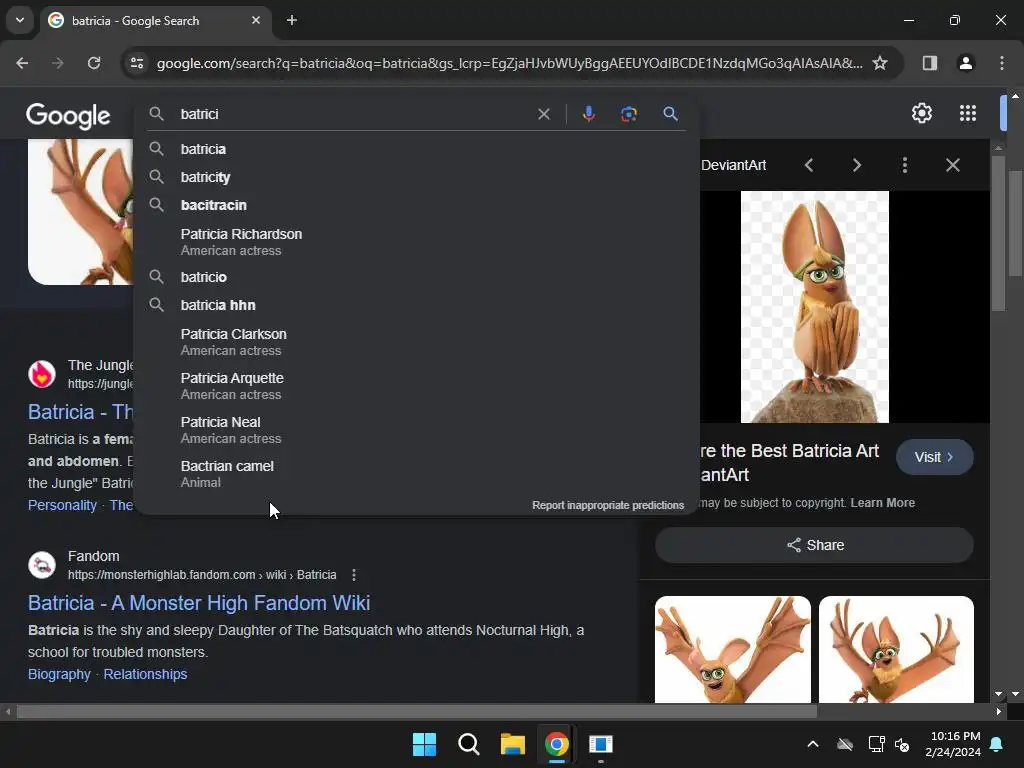Image resolution: width=1024 pixels, height=768 pixels.
Task: Click preview panel vertical scrollbar
Action: [997, 234]
